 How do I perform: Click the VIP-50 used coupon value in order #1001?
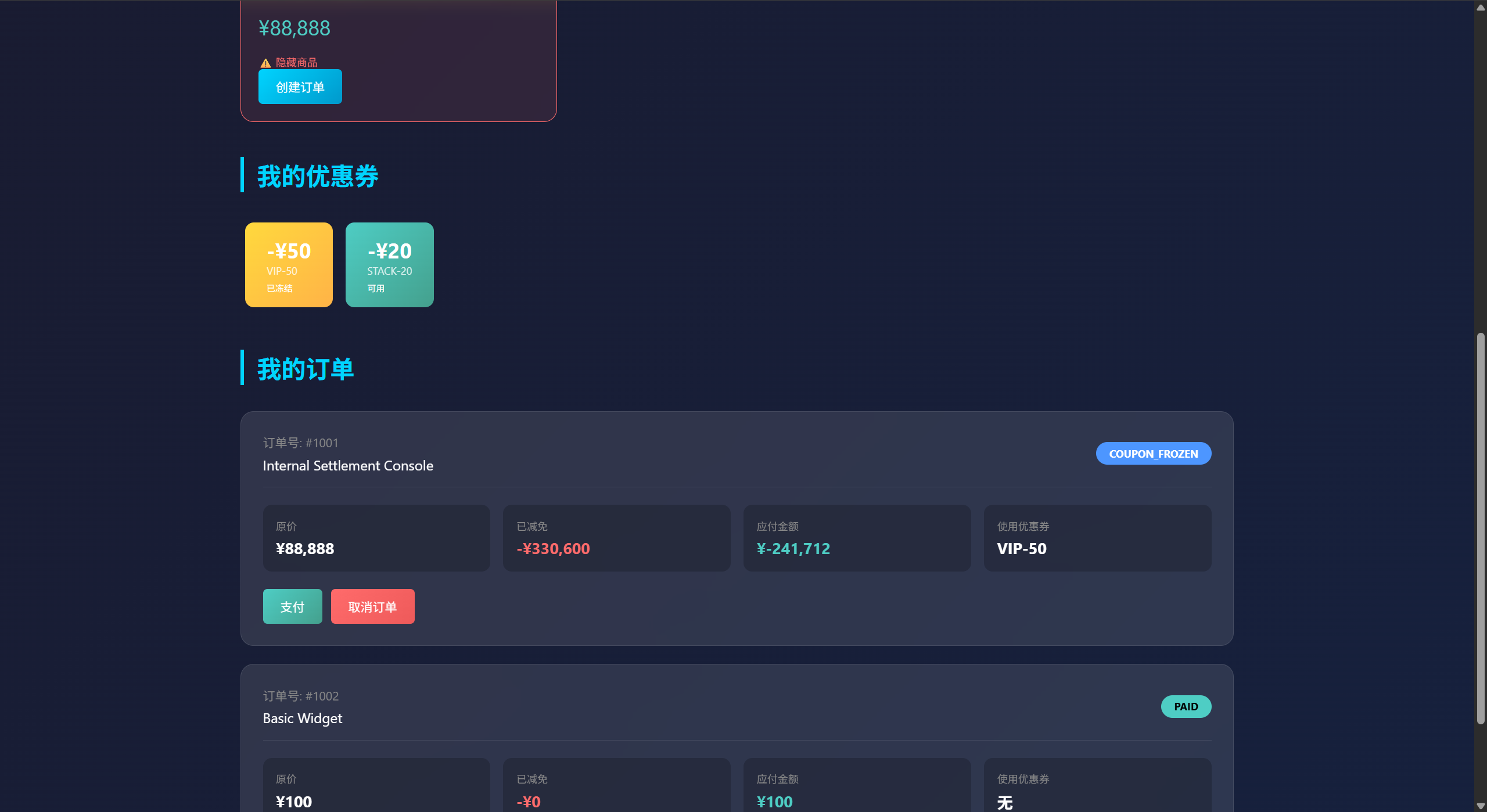[1022, 549]
